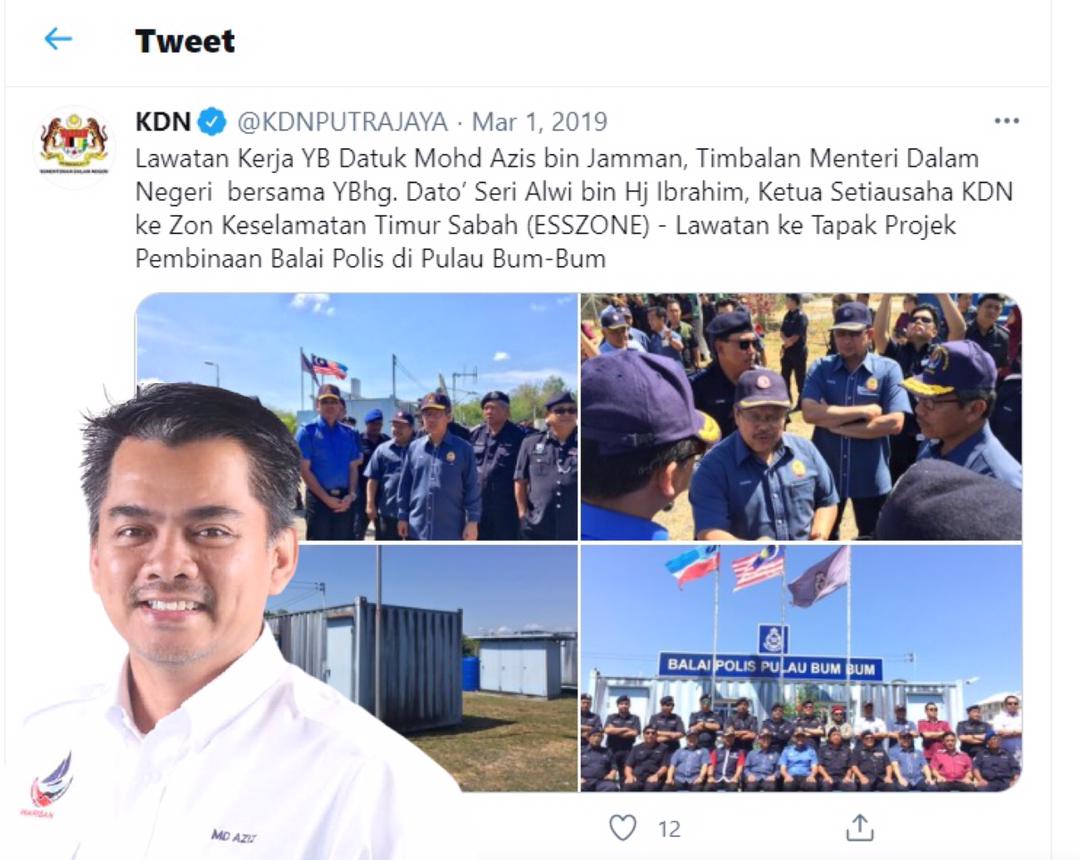Click the like count number 12
The height and width of the screenshot is (860, 1080).
(669, 829)
